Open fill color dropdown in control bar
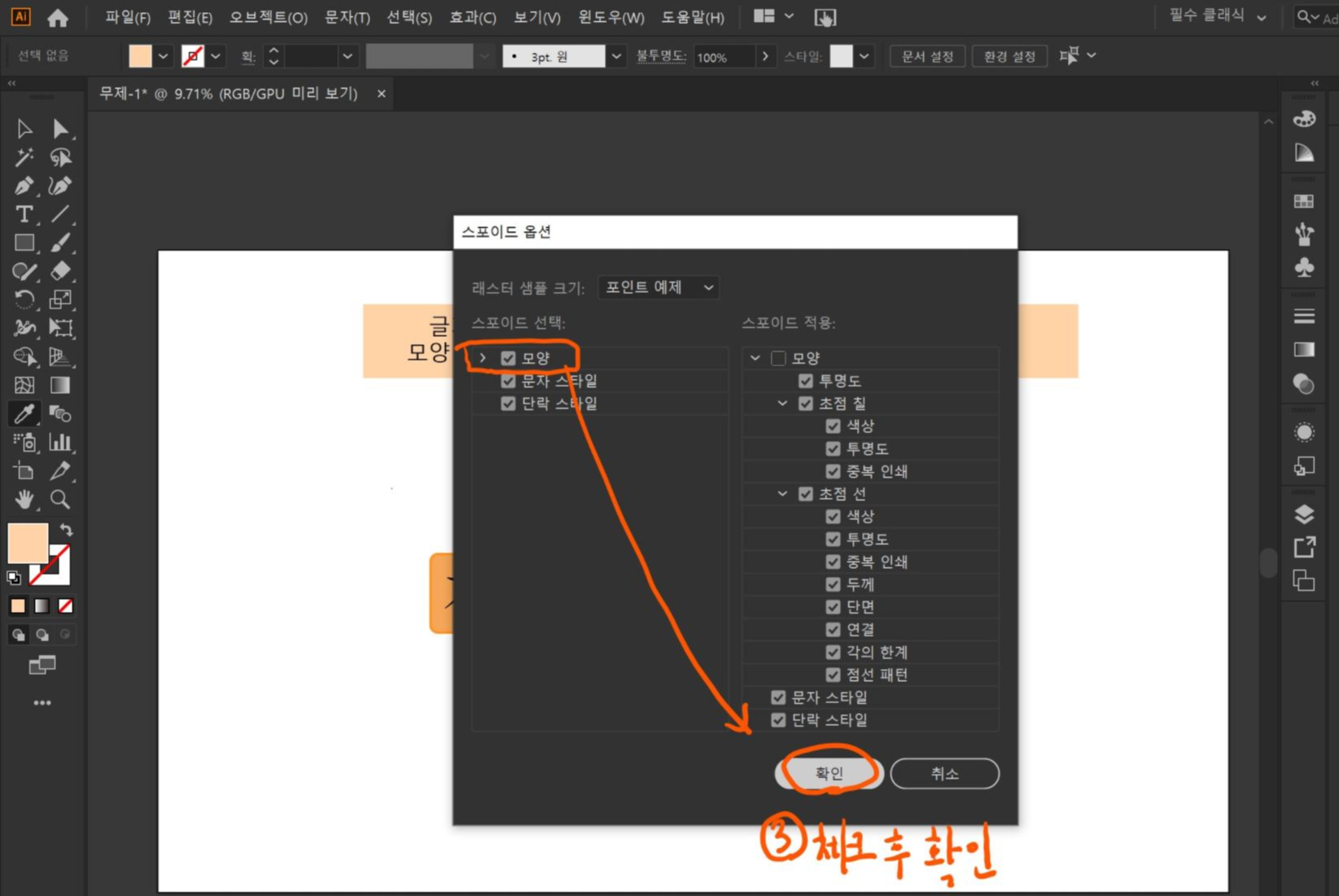 pyautogui.click(x=163, y=56)
